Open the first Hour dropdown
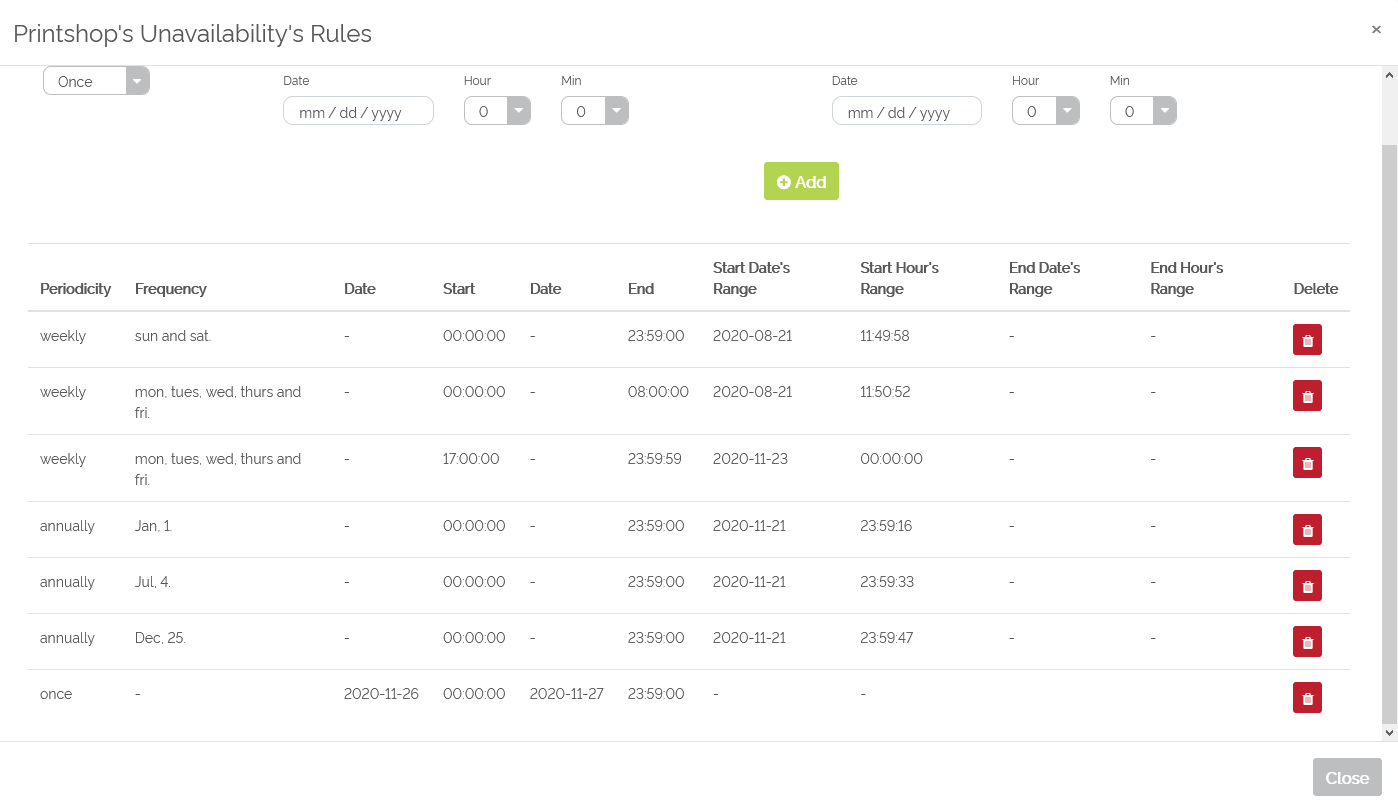Image resolution: width=1398 pixels, height=809 pixels. (x=497, y=111)
